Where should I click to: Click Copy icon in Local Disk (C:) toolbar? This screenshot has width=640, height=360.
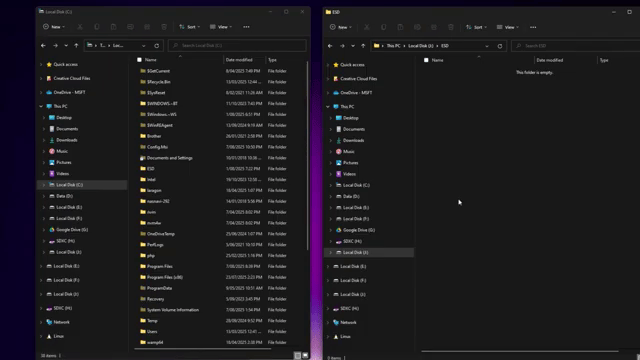coord(97,27)
